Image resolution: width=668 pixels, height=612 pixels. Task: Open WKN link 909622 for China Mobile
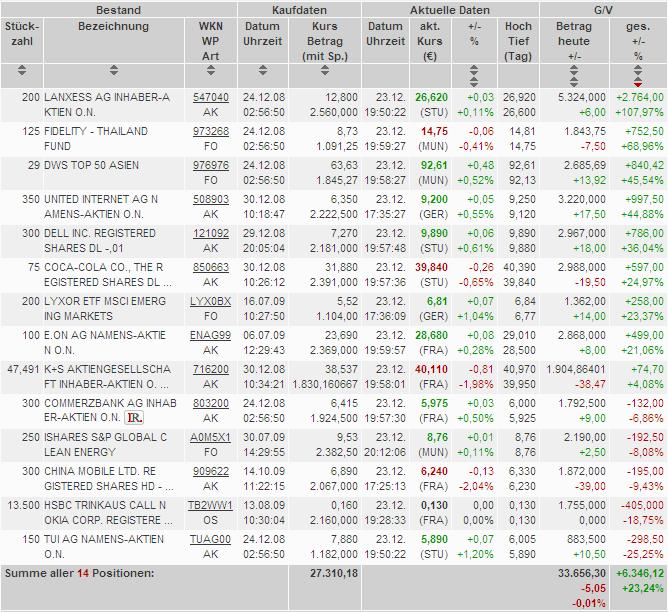pos(210,472)
